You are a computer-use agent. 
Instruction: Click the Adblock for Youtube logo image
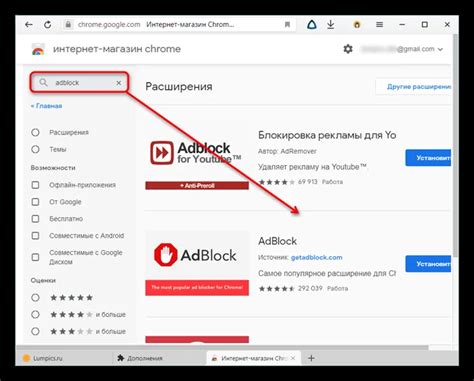click(197, 153)
